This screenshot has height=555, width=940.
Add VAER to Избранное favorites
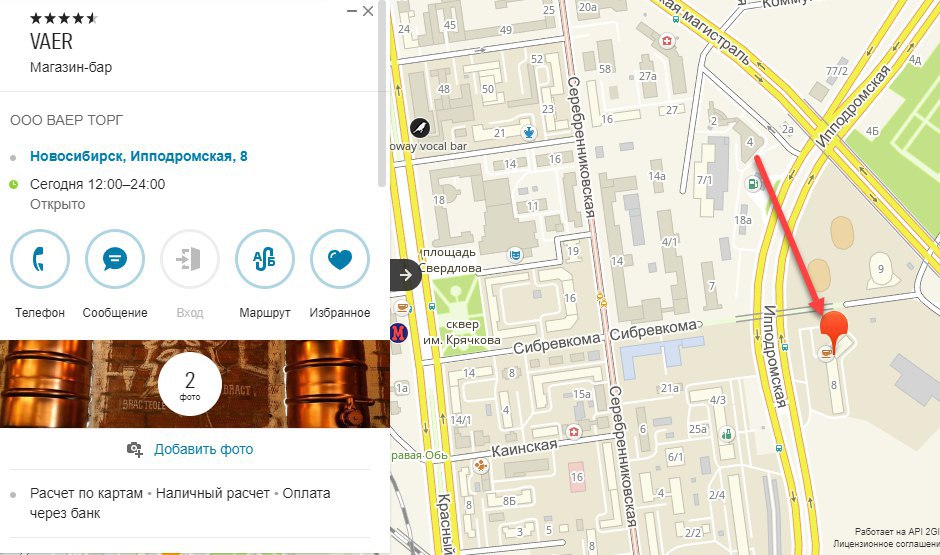click(x=339, y=260)
